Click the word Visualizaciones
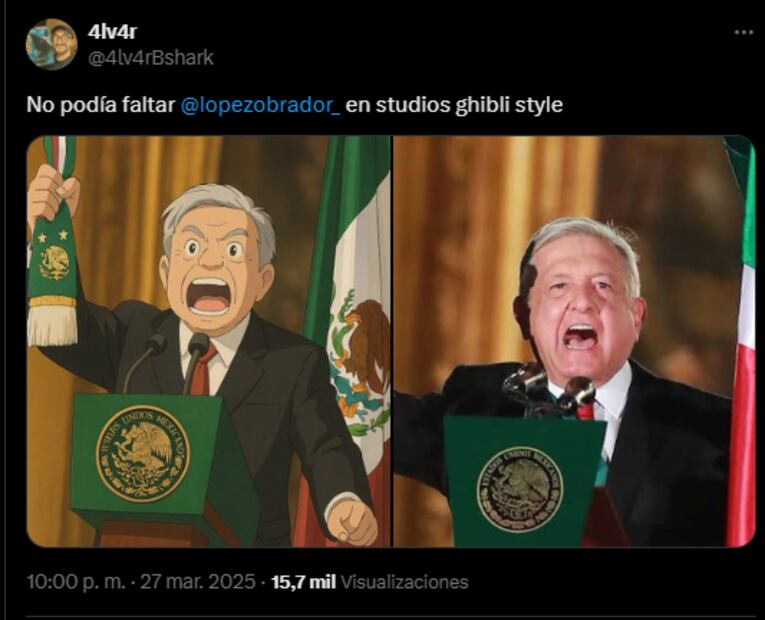This screenshot has width=765, height=620. coord(404,581)
